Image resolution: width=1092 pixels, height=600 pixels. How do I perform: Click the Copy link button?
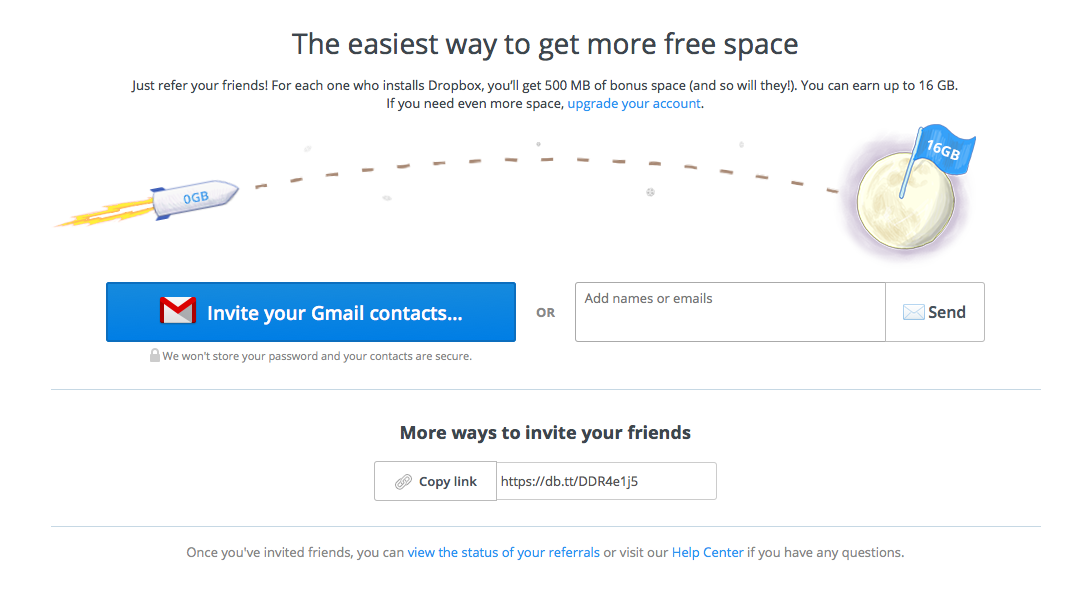coord(435,481)
